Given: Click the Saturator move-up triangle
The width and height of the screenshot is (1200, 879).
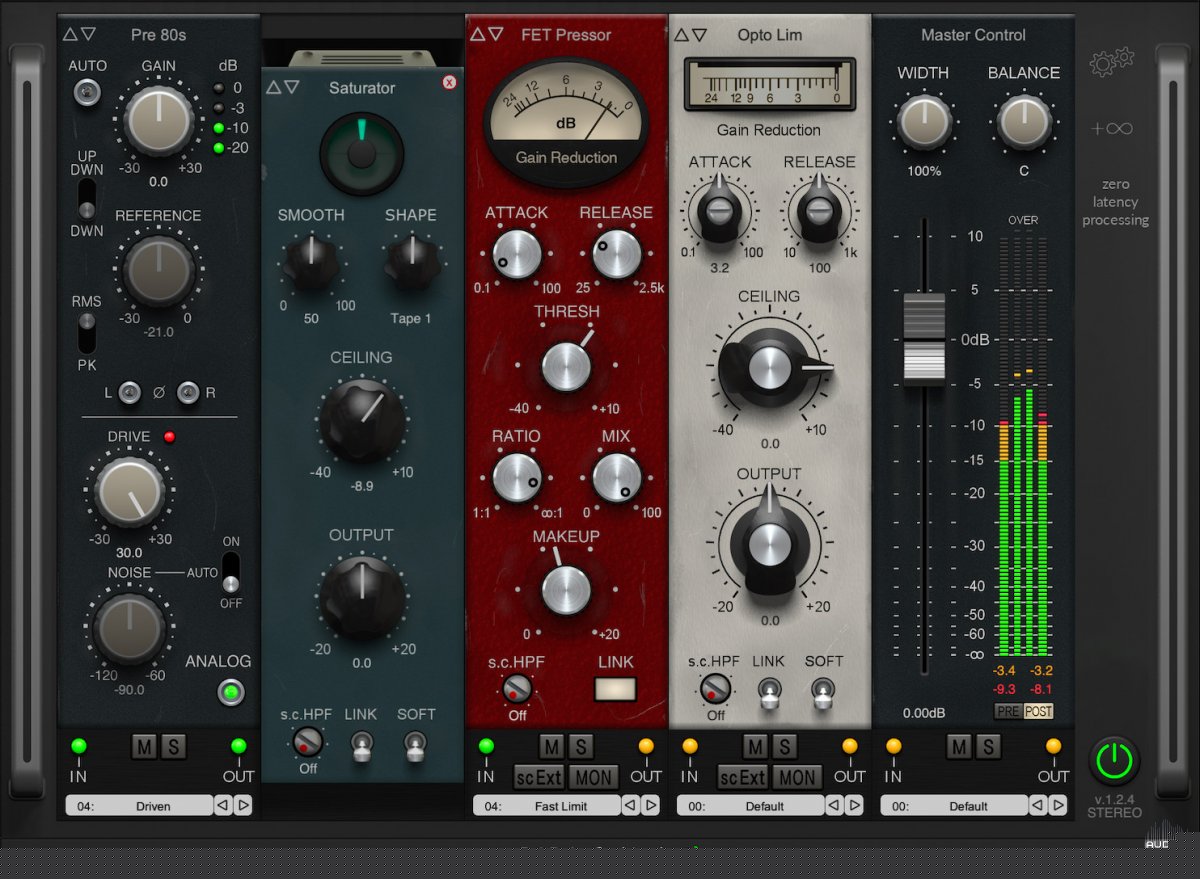Looking at the screenshot, I should coord(273,87).
